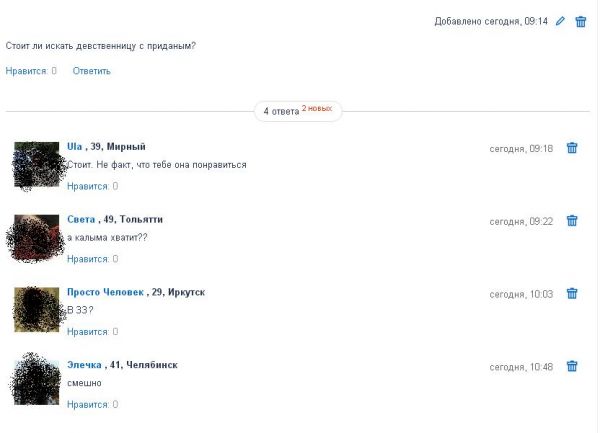The width and height of the screenshot is (600, 433).
Task: Open Света's profile name link
Action: point(81,219)
